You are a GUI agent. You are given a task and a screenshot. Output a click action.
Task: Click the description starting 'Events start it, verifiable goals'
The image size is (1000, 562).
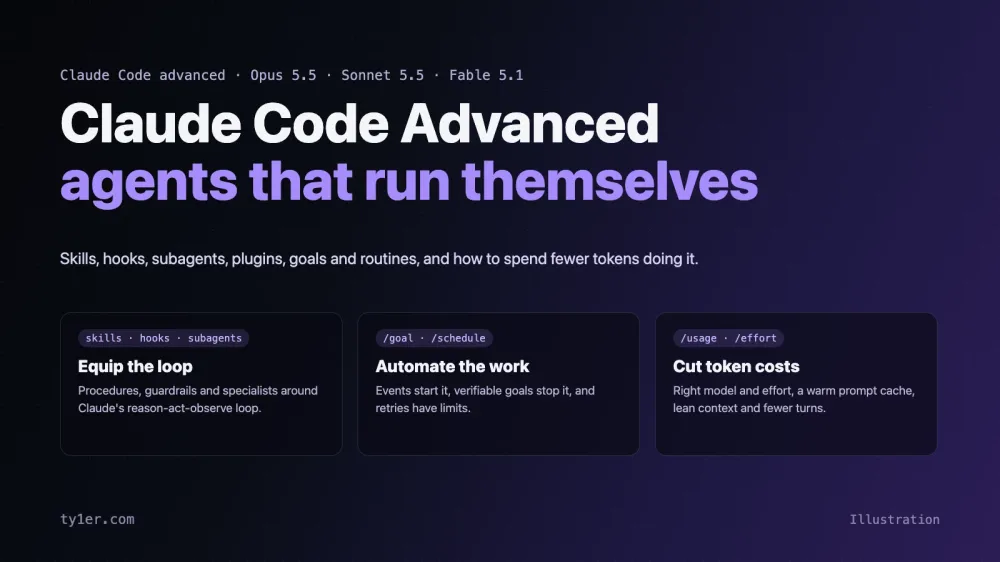tap(485, 399)
